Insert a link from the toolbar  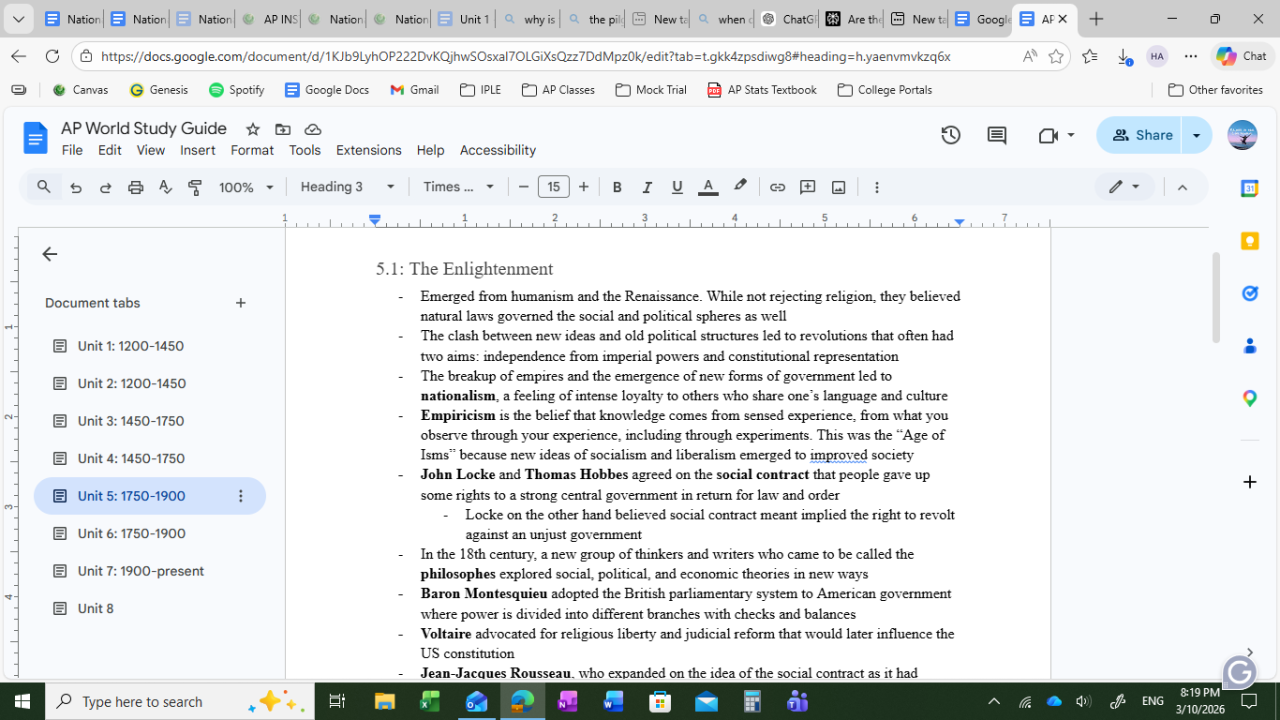coord(777,187)
